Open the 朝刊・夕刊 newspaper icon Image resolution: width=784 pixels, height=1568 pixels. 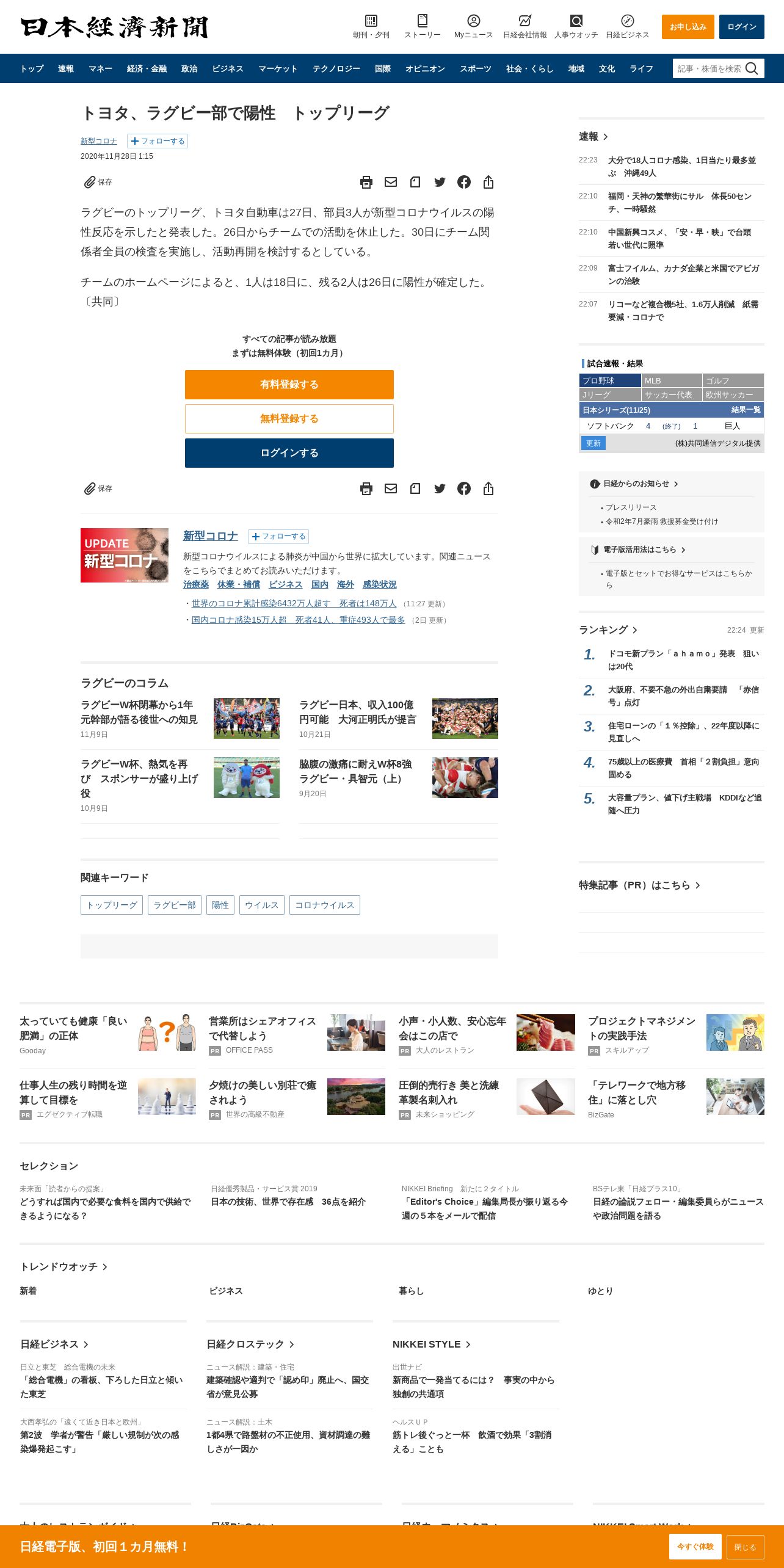pyautogui.click(x=371, y=20)
